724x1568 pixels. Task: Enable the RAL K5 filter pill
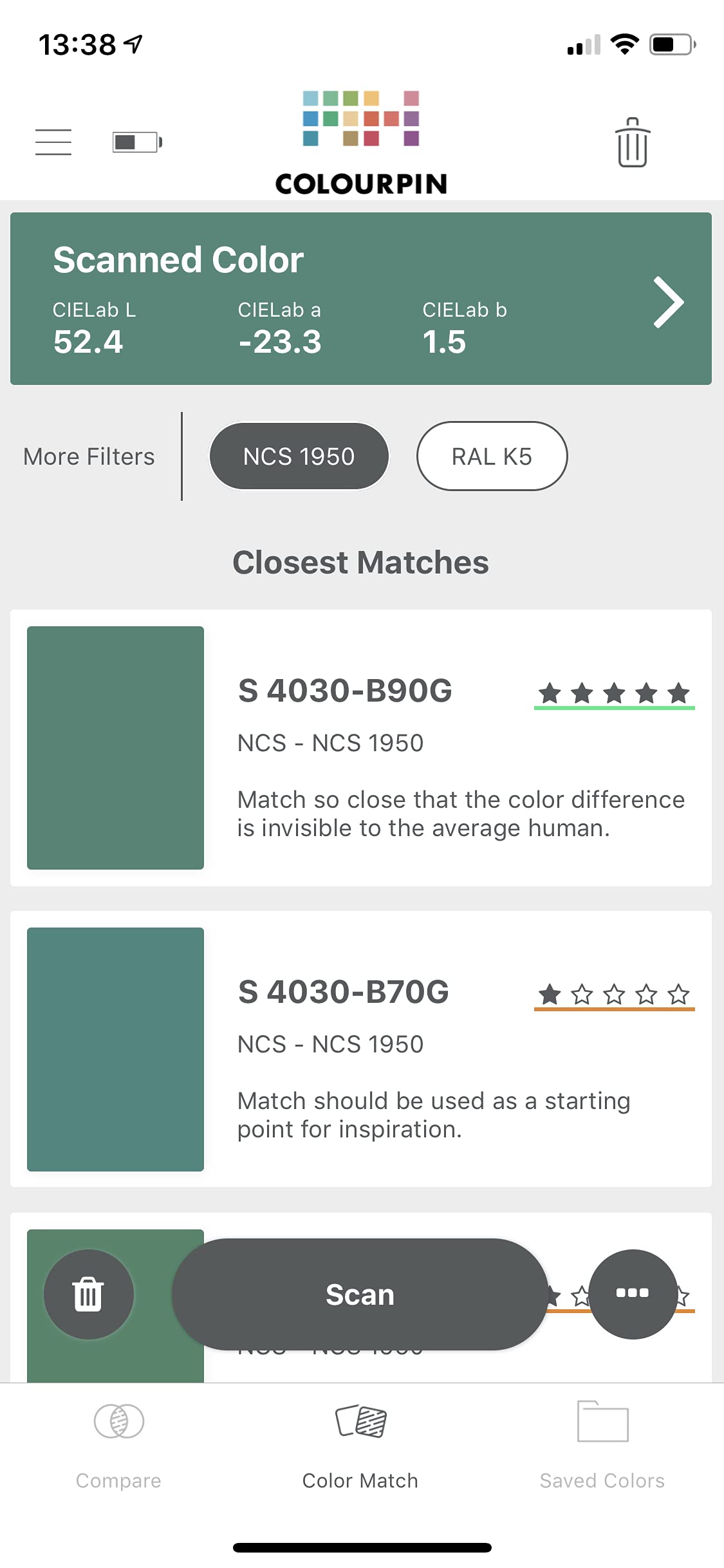coord(492,456)
